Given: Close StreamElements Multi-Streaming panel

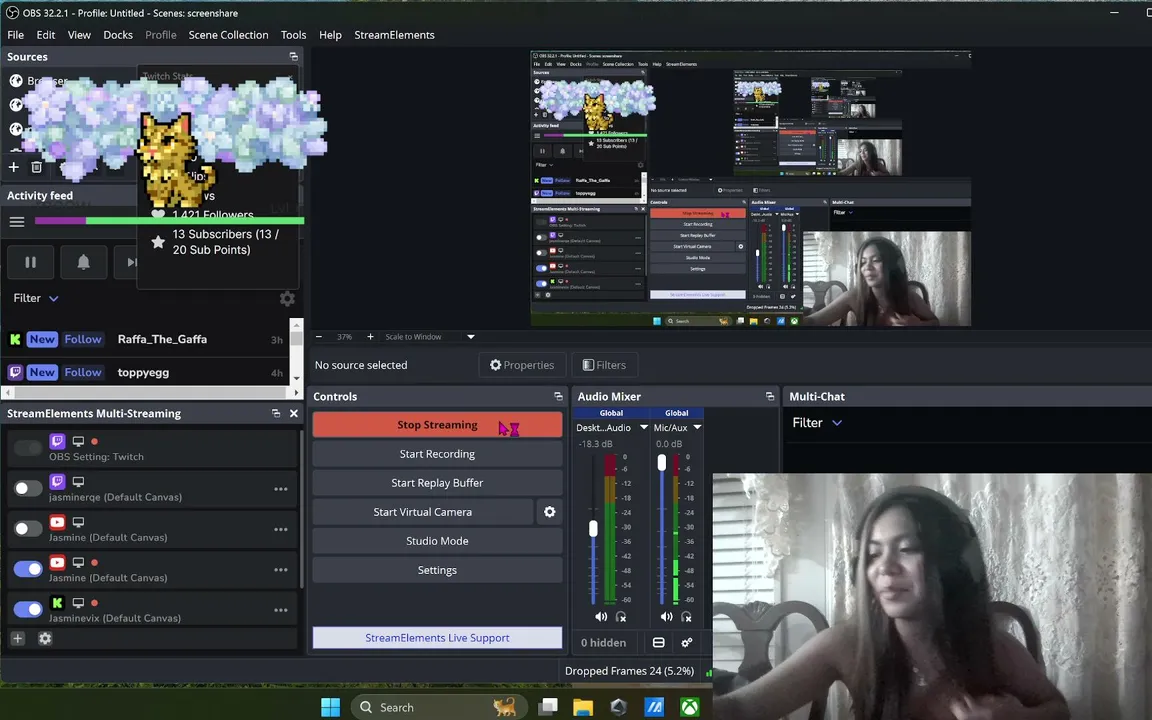Looking at the screenshot, I should [x=294, y=414].
